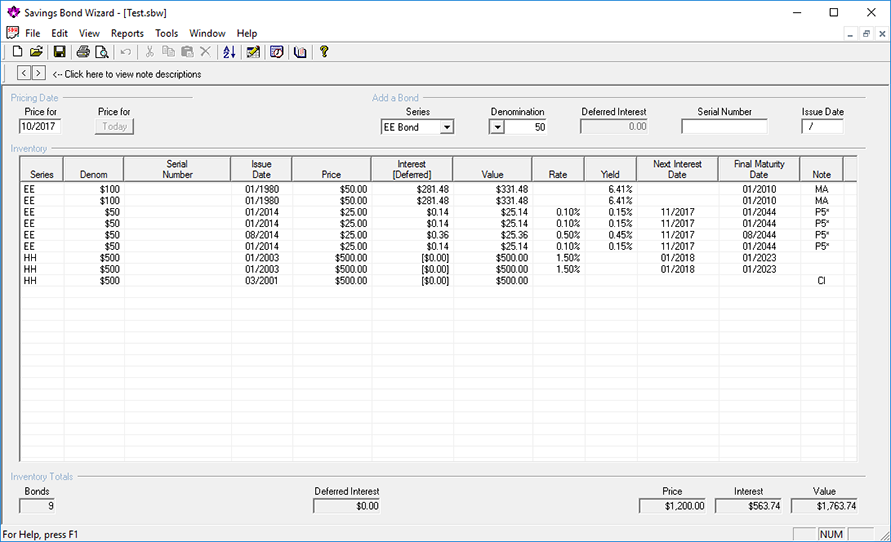This screenshot has height=542, width=891.
Task: Click the book toolbar icon
Action: point(300,52)
